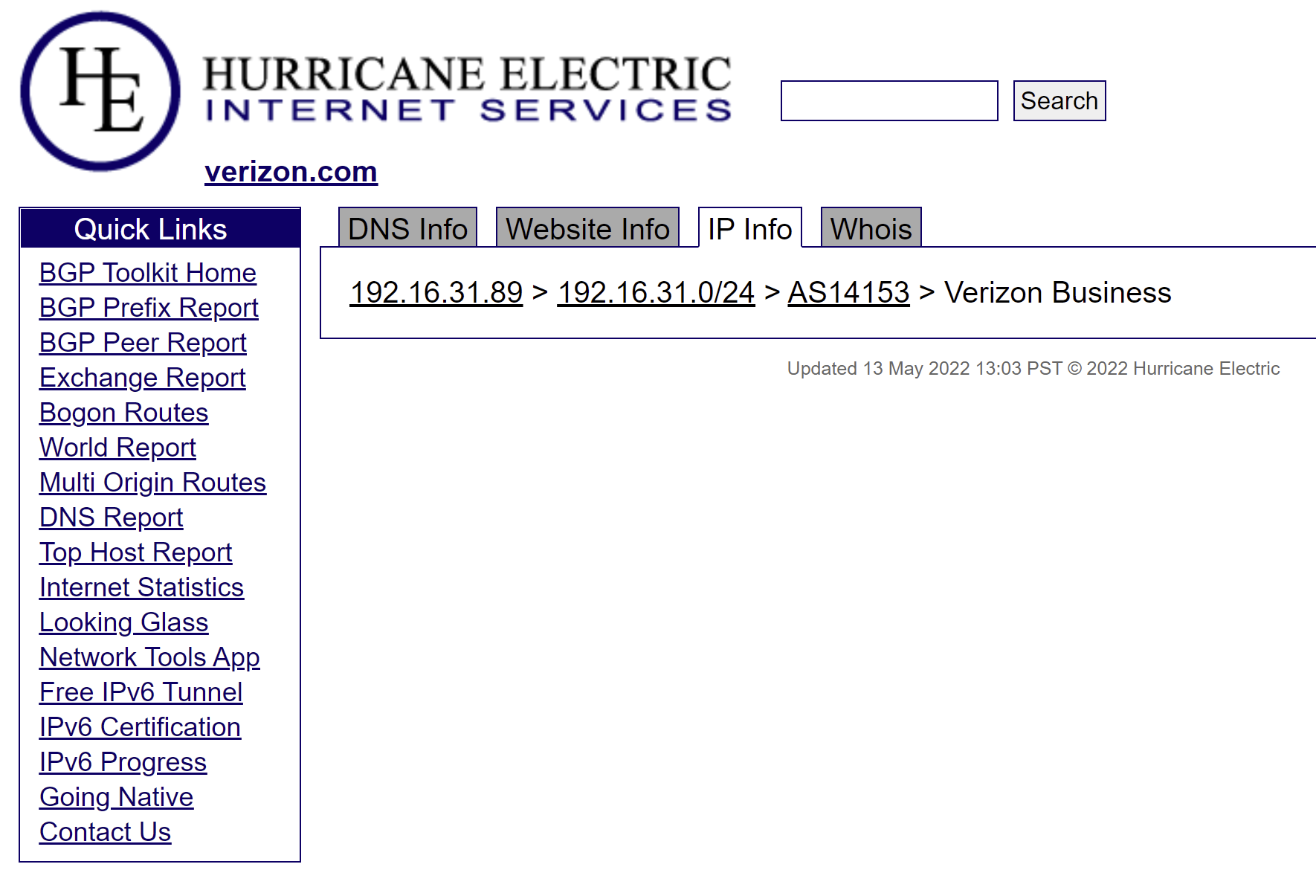Open Looking Glass link
Image resolution: width=1316 pixels, height=896 pixels.
point(123,622)
